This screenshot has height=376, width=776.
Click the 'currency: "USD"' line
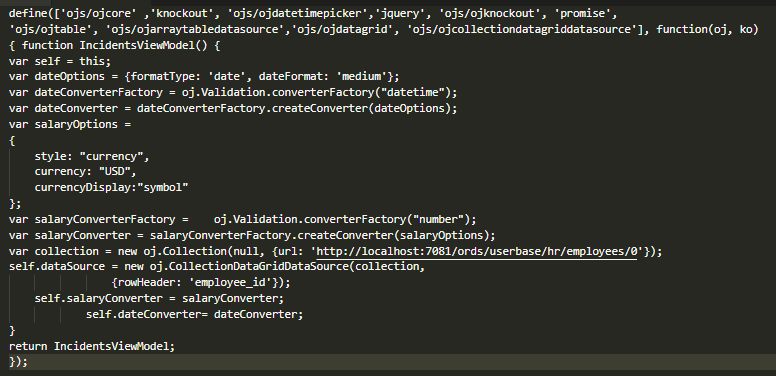click(x=85, y=172)
